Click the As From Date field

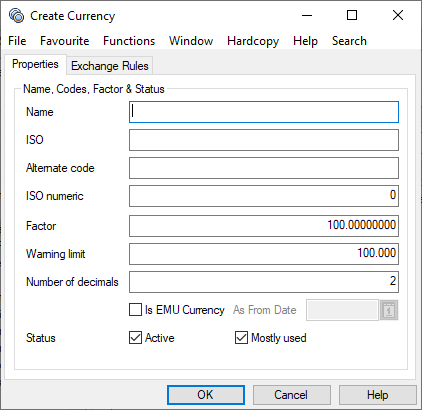click(342, 310)
